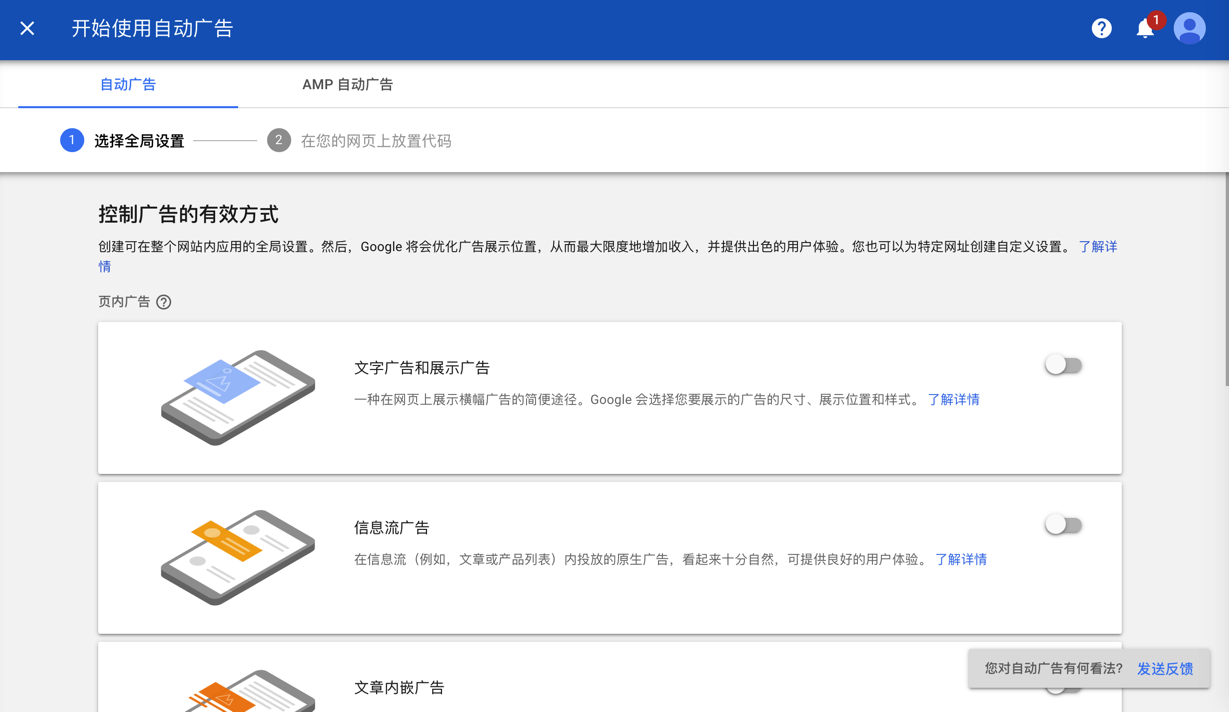Open the user account avatar
This screenshot has width=1229, height=712.
[1189, 29]
